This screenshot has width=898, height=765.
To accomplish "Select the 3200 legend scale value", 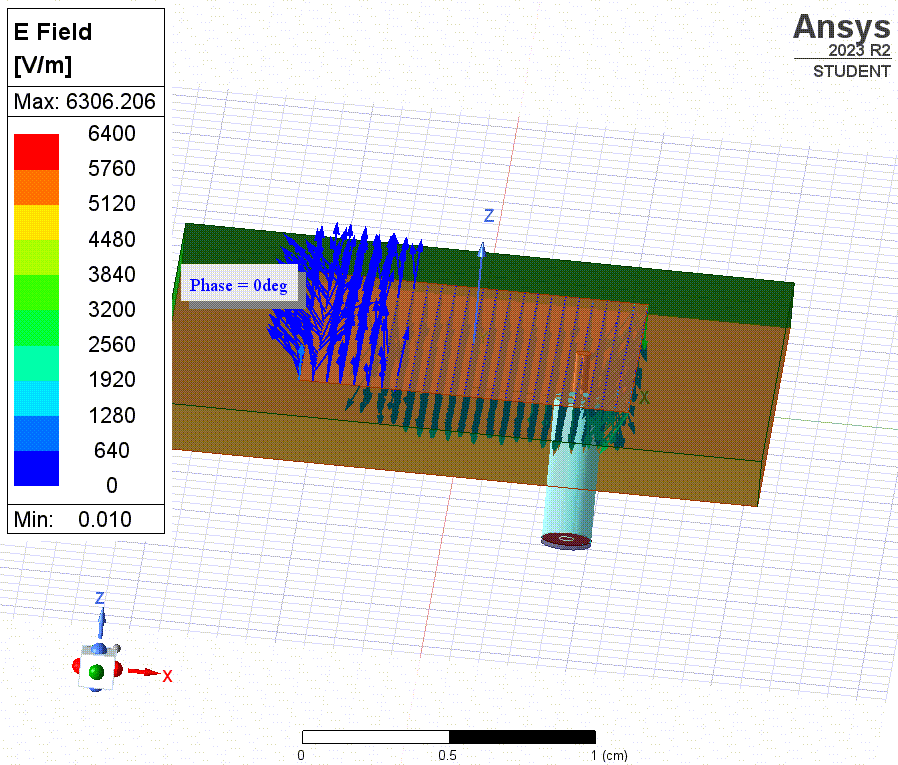I will pos(112,309).
